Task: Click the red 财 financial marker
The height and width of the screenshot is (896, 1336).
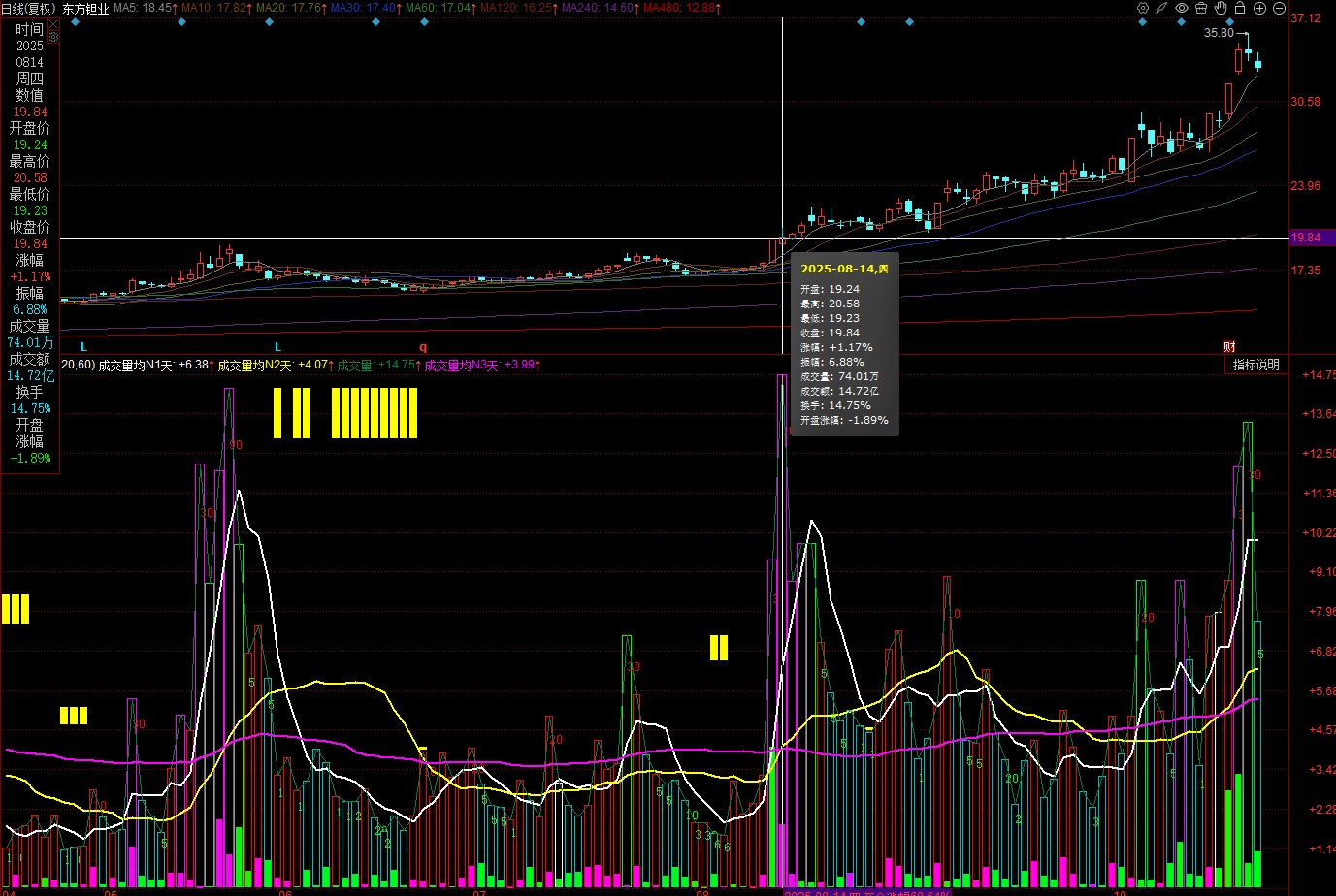Action: [1229, 347]
